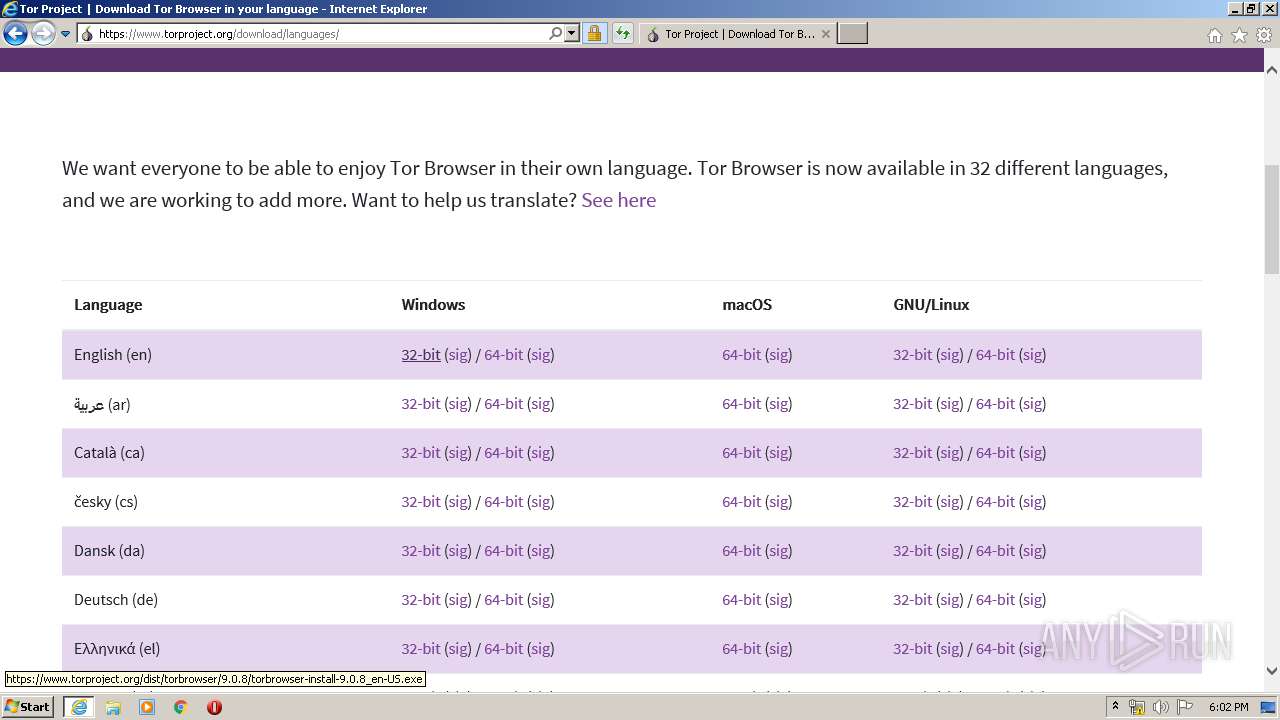This screenshot has height=720, width=1280.
Task: Open Google Chrome taskbar icon
Action: 180,707
